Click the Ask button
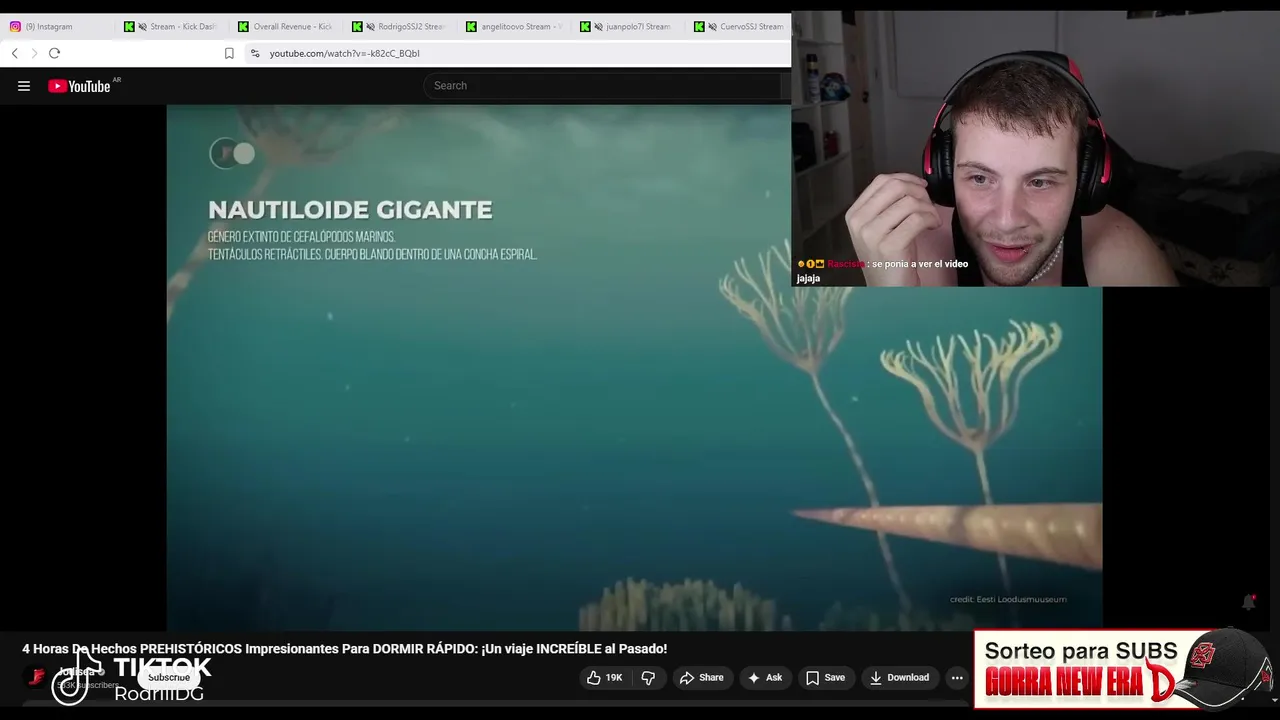The height and width of the screenshot is (720, 1280). click(x=765, y=678)
